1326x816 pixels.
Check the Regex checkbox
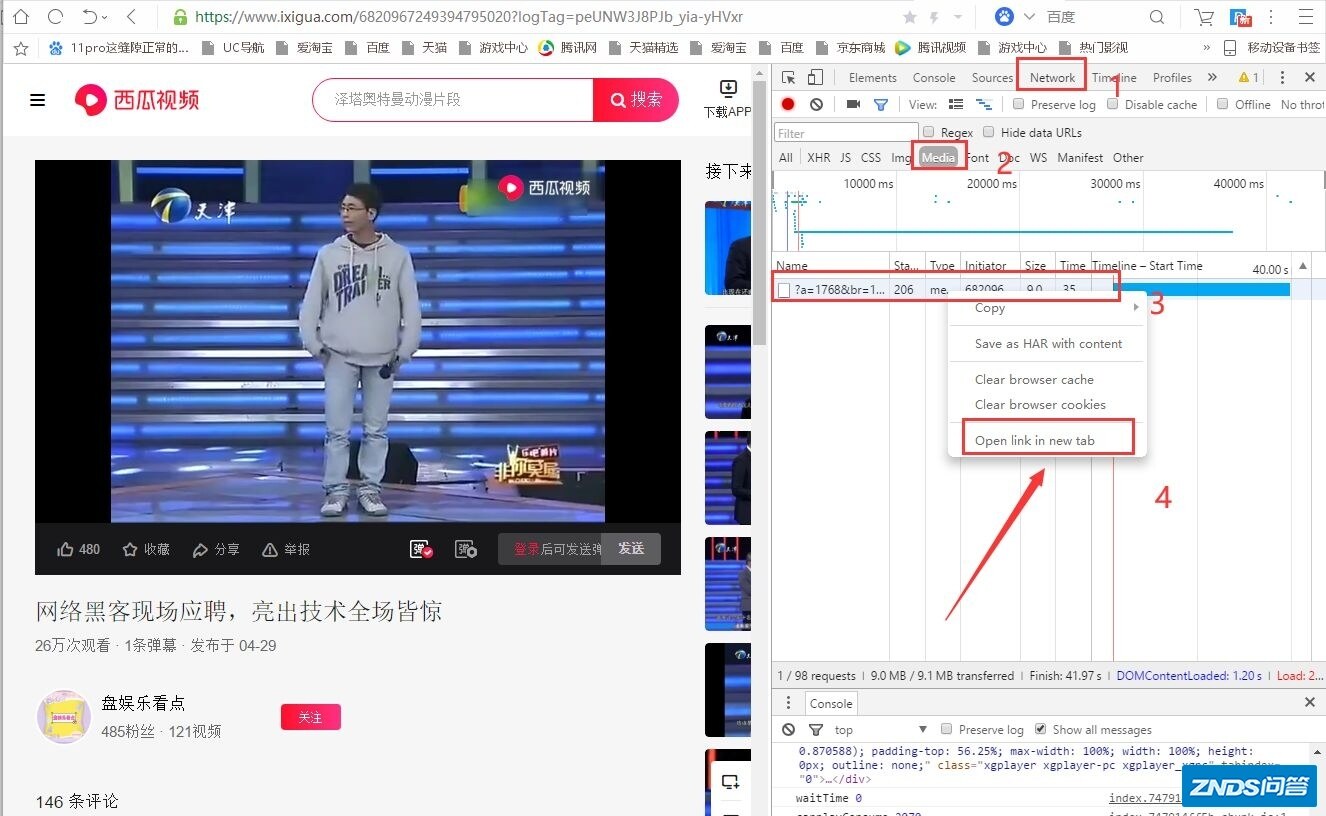coord(928,132)
